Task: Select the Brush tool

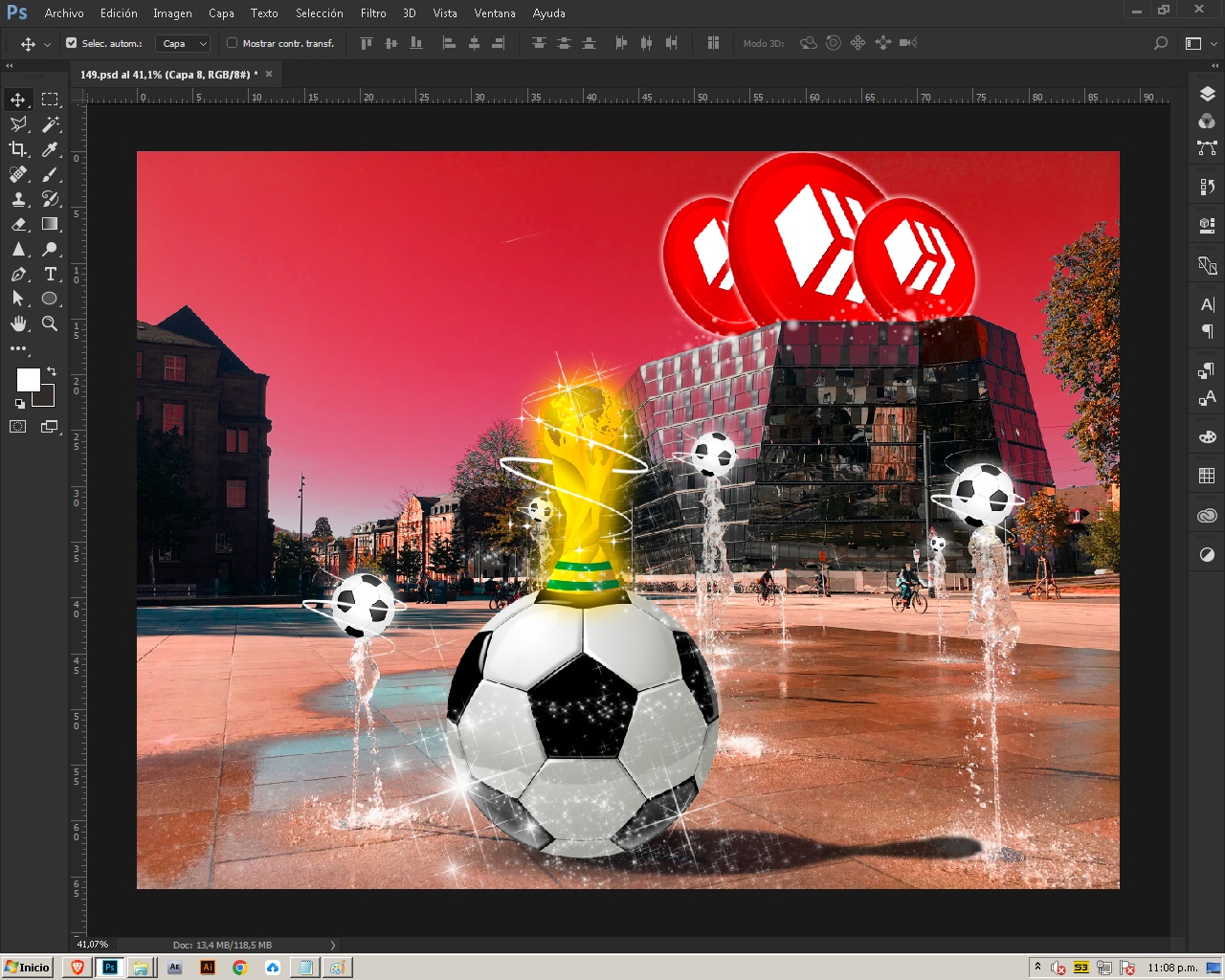Action: point(50,174)
